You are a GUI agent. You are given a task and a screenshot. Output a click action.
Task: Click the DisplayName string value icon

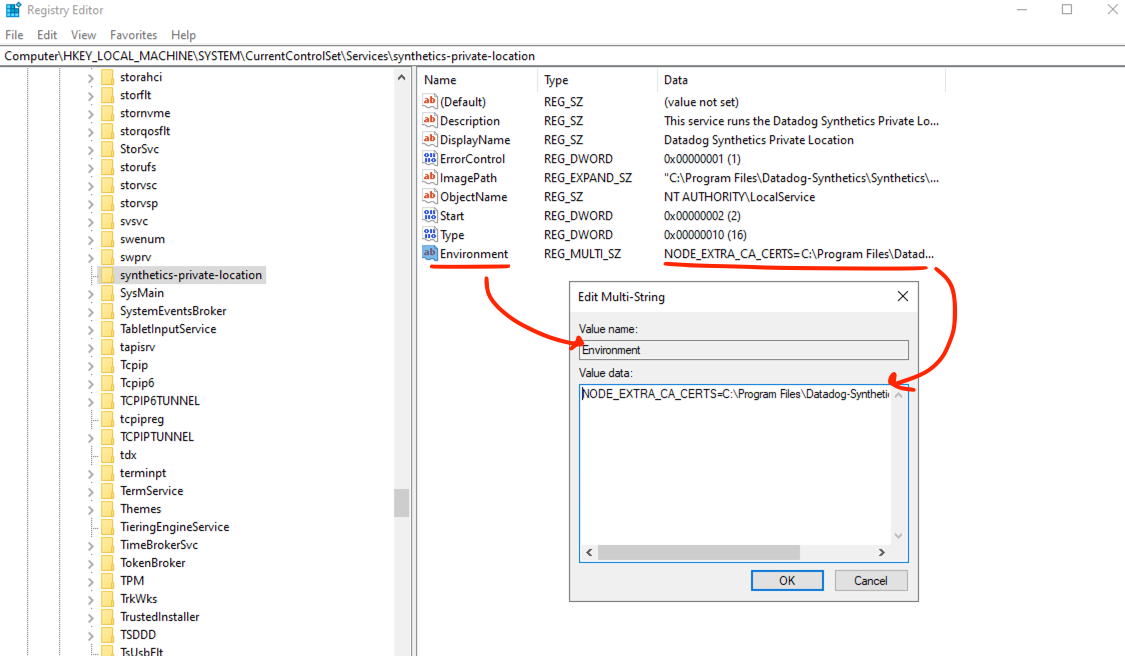point(430,140)
